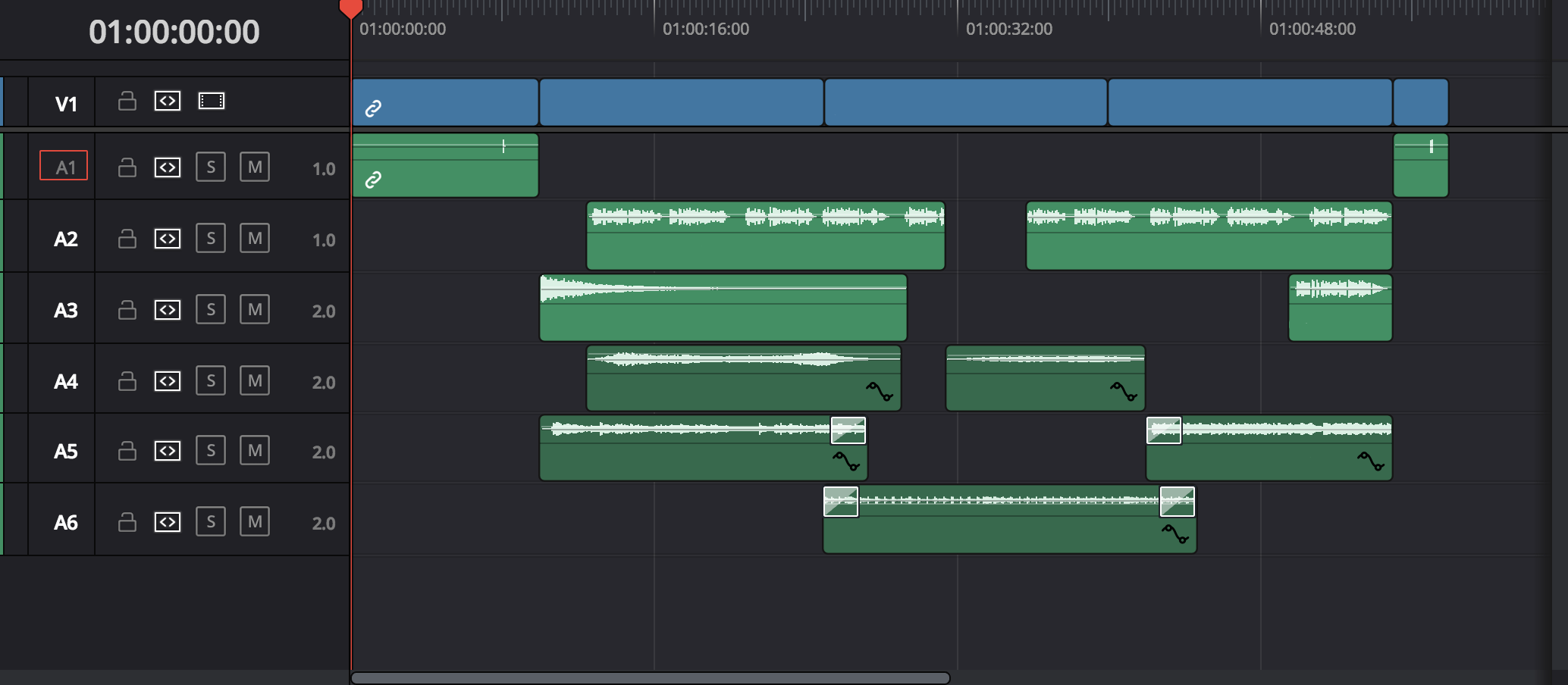1568x685 pixels.
Task: Select fade-out handle on first A5 clip
Action: pyautogui.click(x=848, y=430)
